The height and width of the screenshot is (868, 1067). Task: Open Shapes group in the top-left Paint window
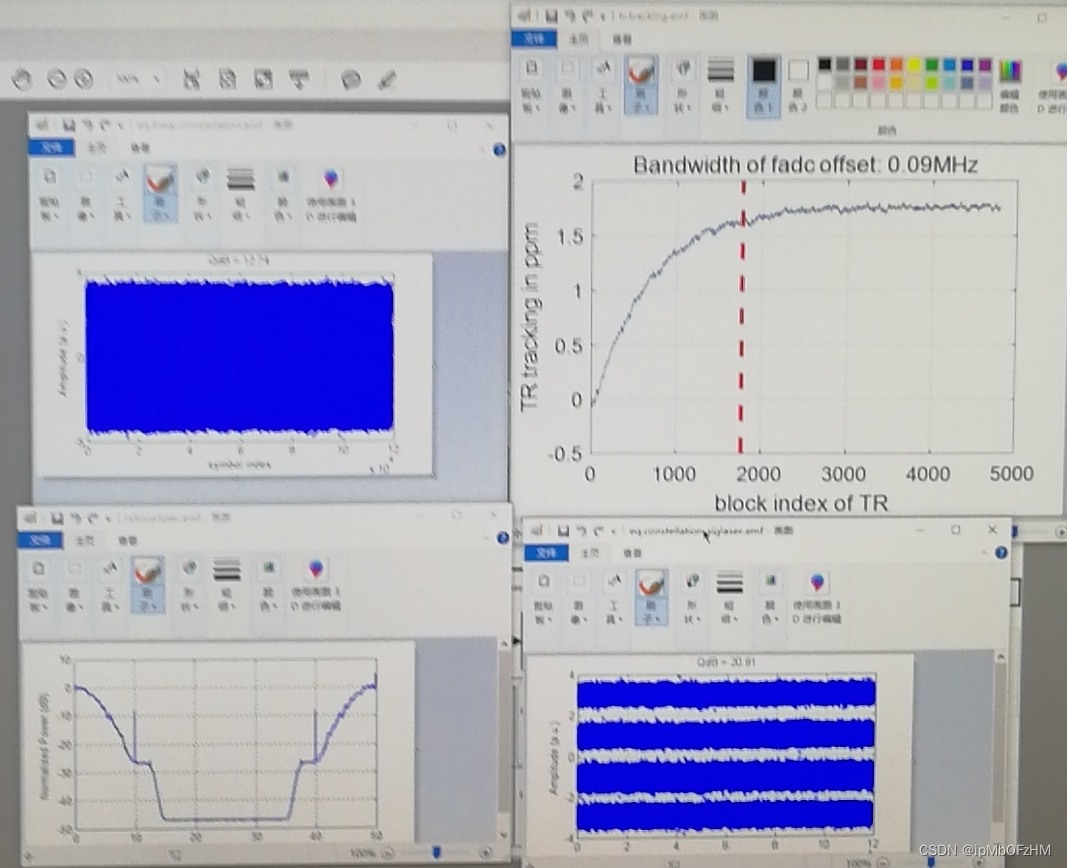pos(202,194)
